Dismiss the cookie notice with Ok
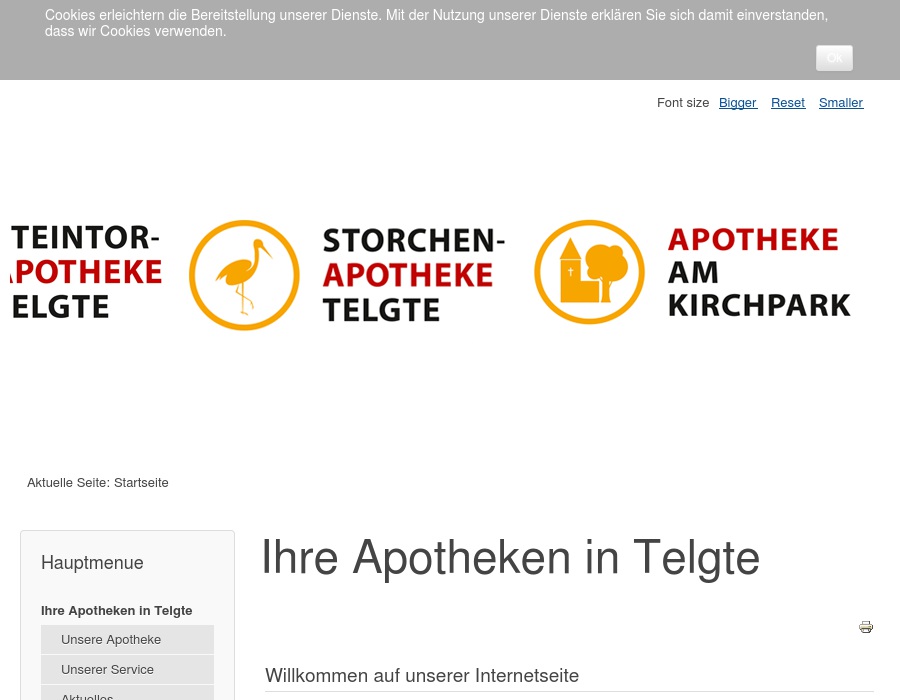This screenshot has width=900, height=700. click(834, 58)
